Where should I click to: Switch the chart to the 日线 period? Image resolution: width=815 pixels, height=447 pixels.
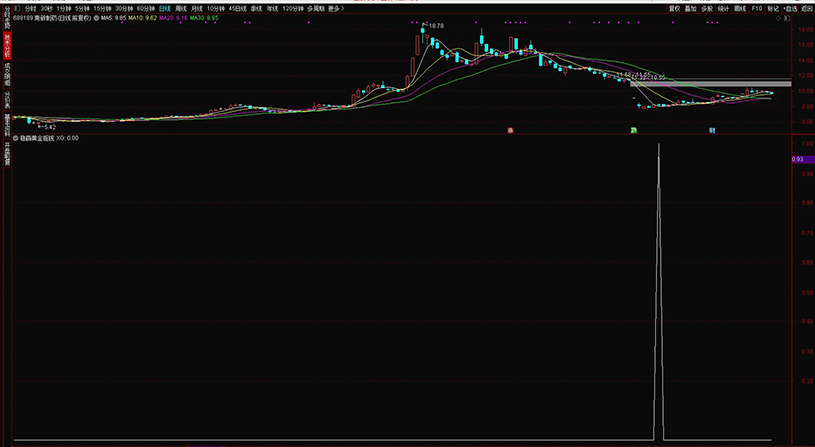click(x=165, y=8)
